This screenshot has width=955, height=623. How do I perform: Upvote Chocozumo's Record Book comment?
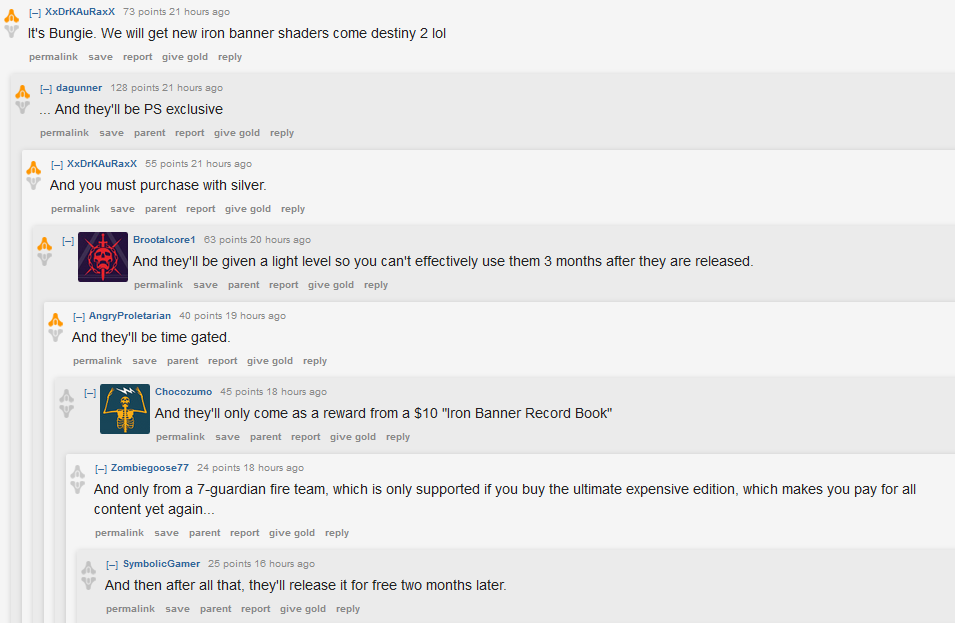(x=67, y=395)
